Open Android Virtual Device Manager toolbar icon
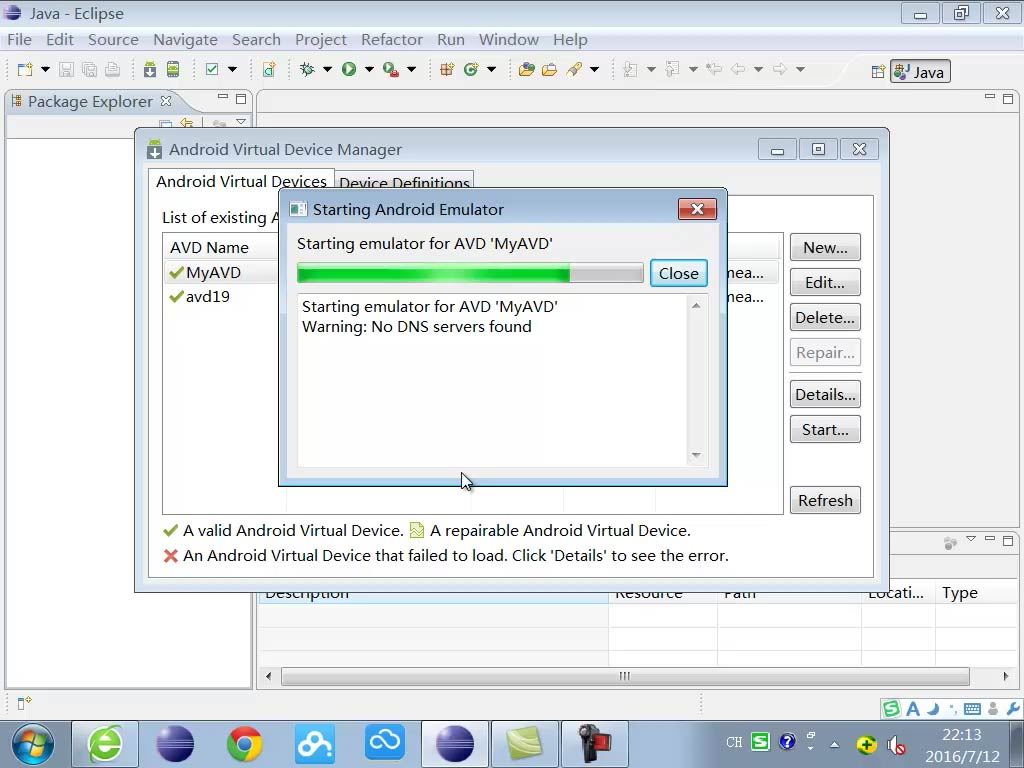Screen dimensions: 1024x768 coord(173,69)
